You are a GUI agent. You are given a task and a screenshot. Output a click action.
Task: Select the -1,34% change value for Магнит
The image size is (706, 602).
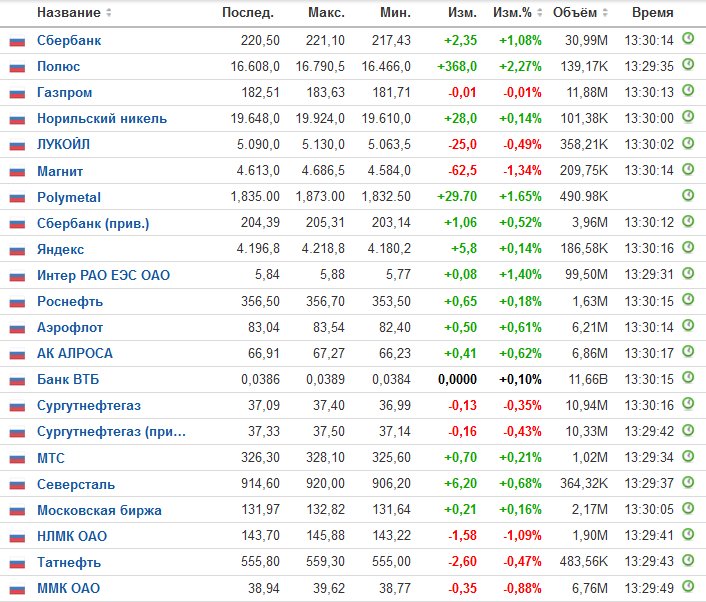tap(522, 171)
